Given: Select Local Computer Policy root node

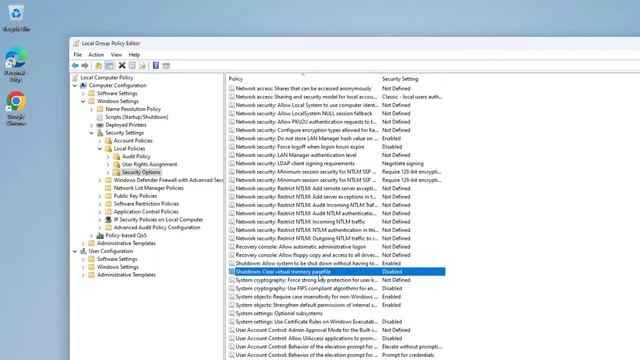Looking at the screenshot, I should pyautogui.click(x=107, y=78).
